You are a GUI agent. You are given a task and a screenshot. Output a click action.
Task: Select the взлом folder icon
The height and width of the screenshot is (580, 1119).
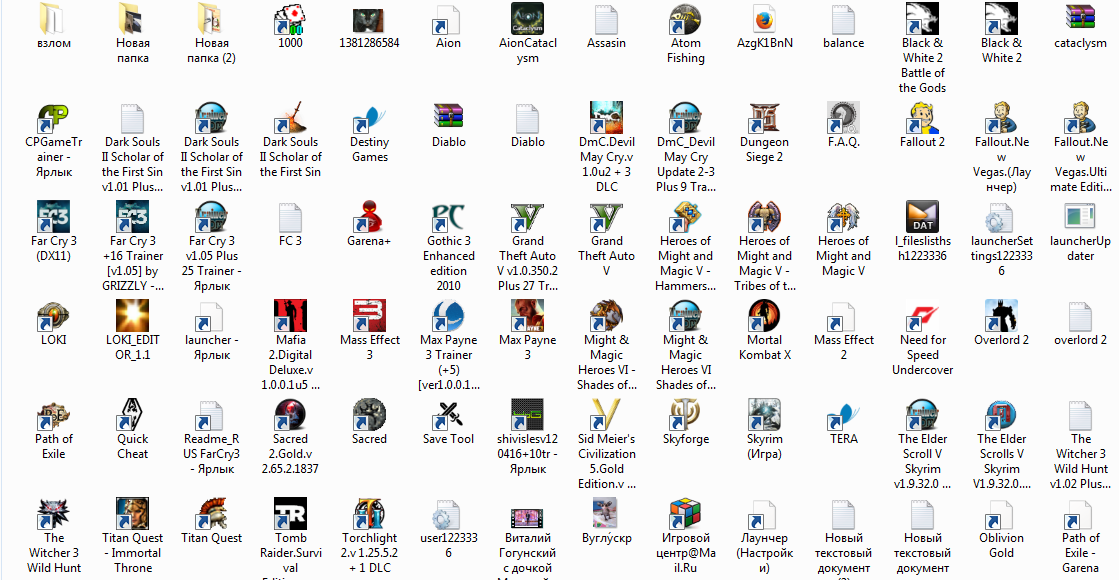(54, 19)
